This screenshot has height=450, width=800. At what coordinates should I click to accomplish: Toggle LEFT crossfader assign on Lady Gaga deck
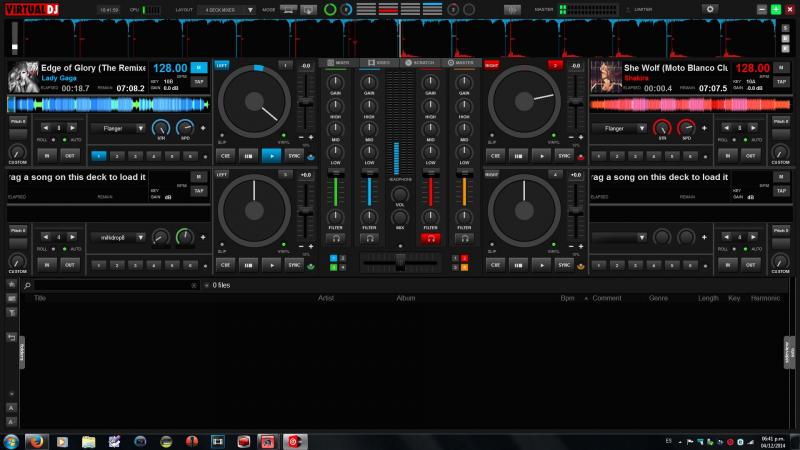(x=221, y=65)
